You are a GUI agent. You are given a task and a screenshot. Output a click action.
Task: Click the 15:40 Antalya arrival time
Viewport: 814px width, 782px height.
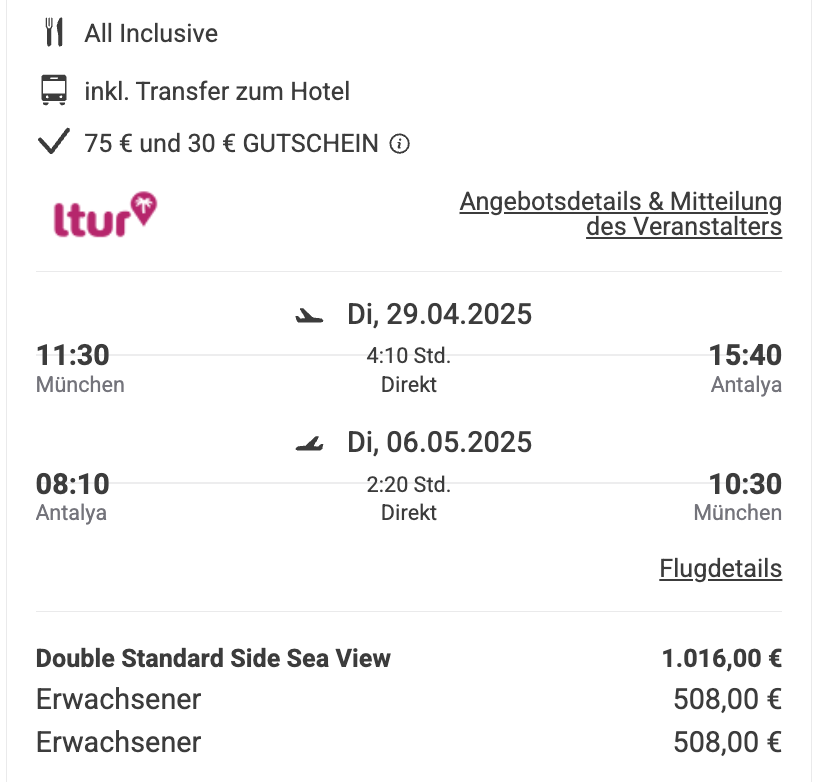(x=745, y=355)
